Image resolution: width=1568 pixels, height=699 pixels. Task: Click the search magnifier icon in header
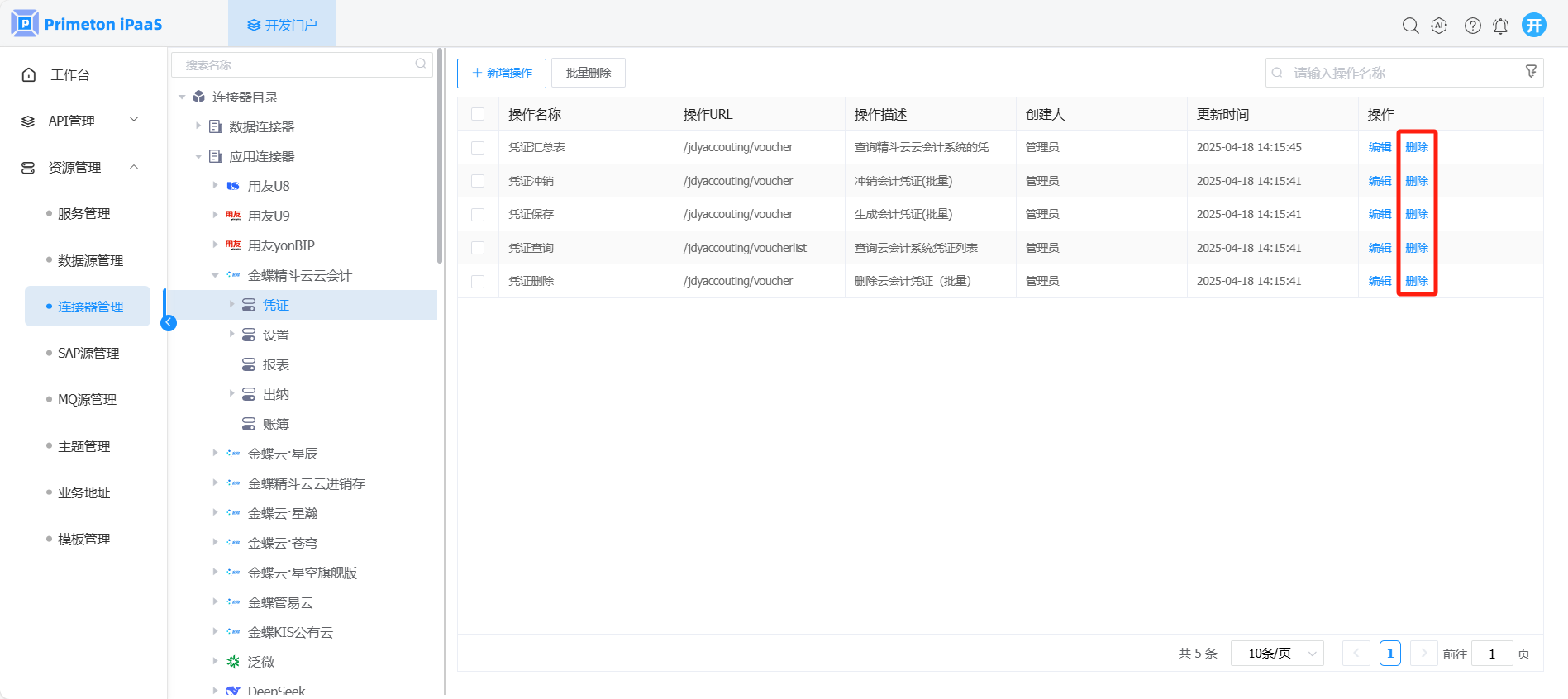pos(1410,26)
